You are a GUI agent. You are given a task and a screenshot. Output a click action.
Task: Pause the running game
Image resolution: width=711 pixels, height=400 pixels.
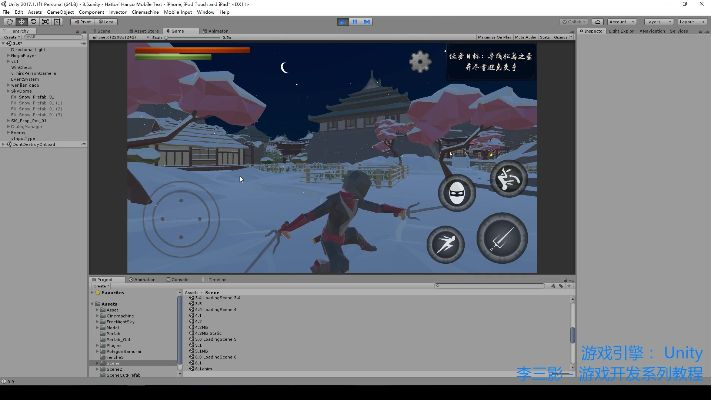point(354,21)
